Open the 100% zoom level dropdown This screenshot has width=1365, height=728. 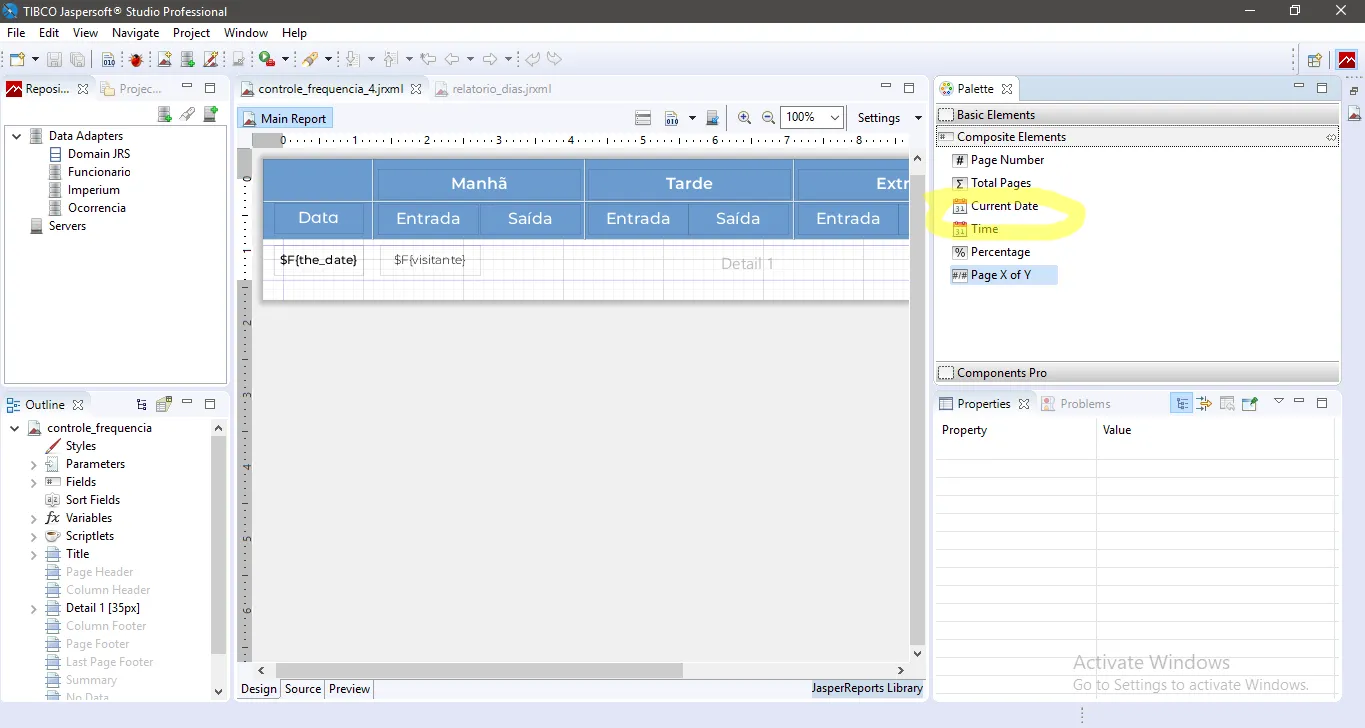pyautogui.click(x=835, y=118)
